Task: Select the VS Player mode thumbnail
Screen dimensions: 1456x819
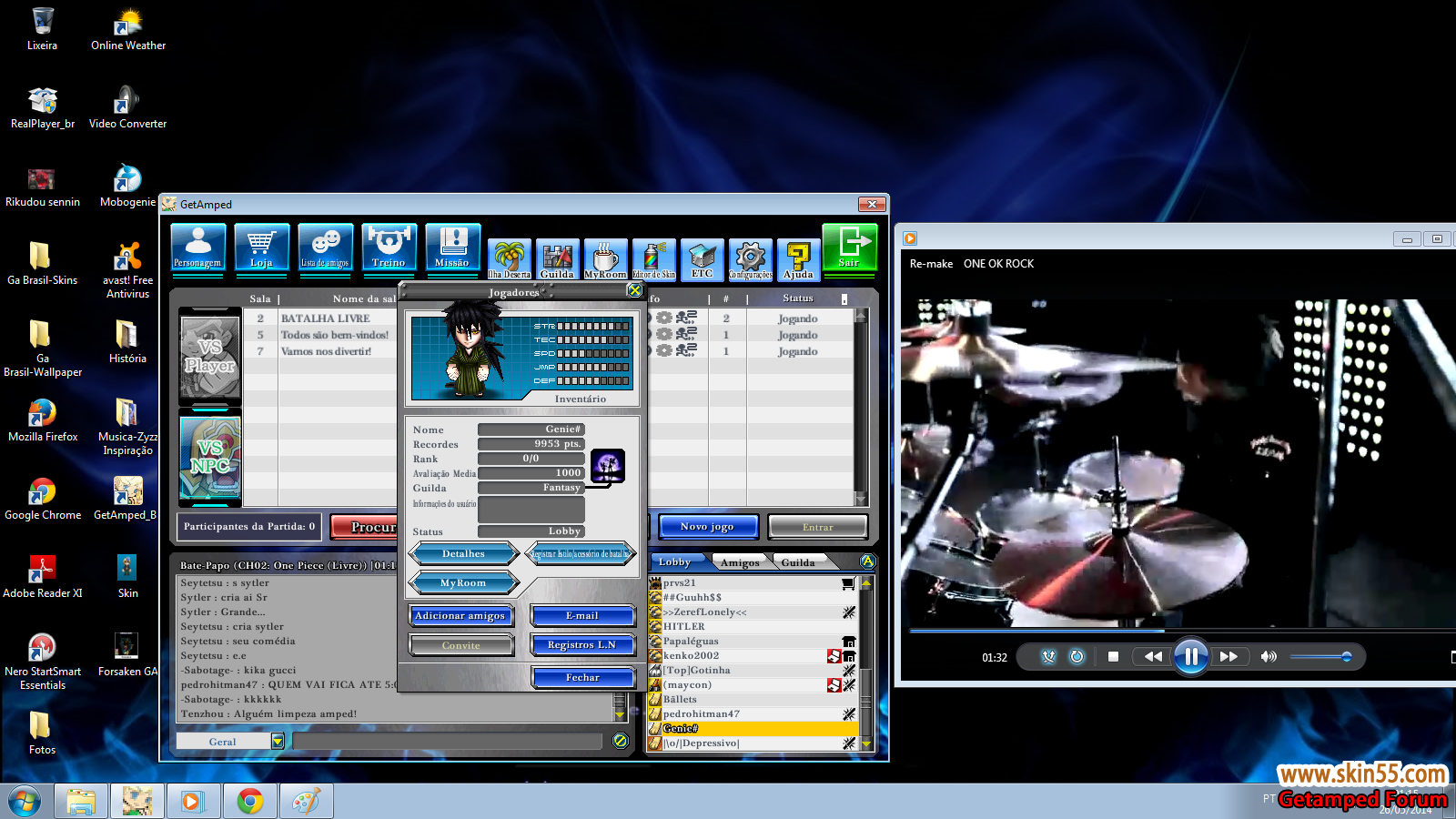Action: point(210,356)
